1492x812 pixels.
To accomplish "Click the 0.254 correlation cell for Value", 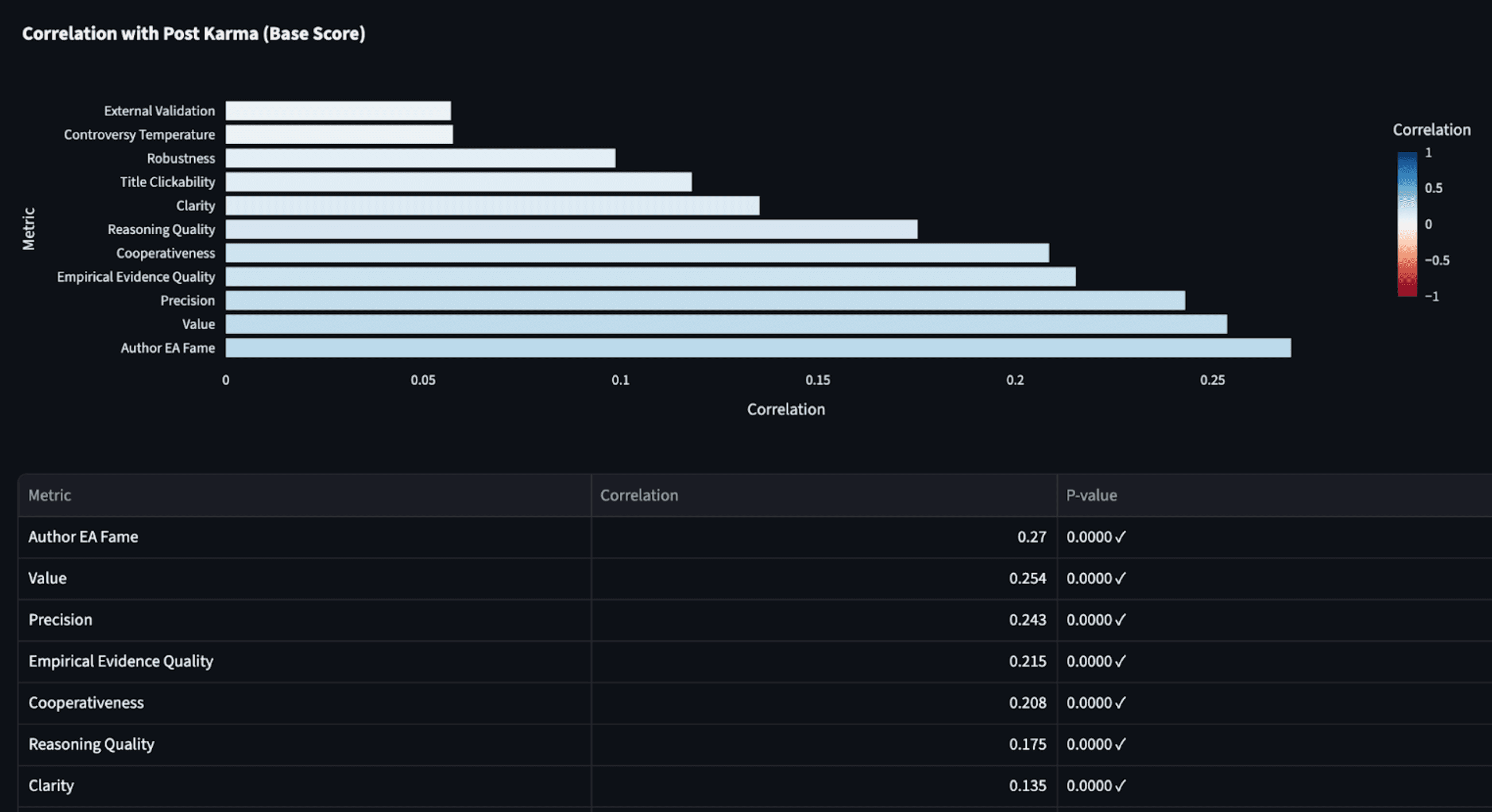I will [x=1027, y=579].
